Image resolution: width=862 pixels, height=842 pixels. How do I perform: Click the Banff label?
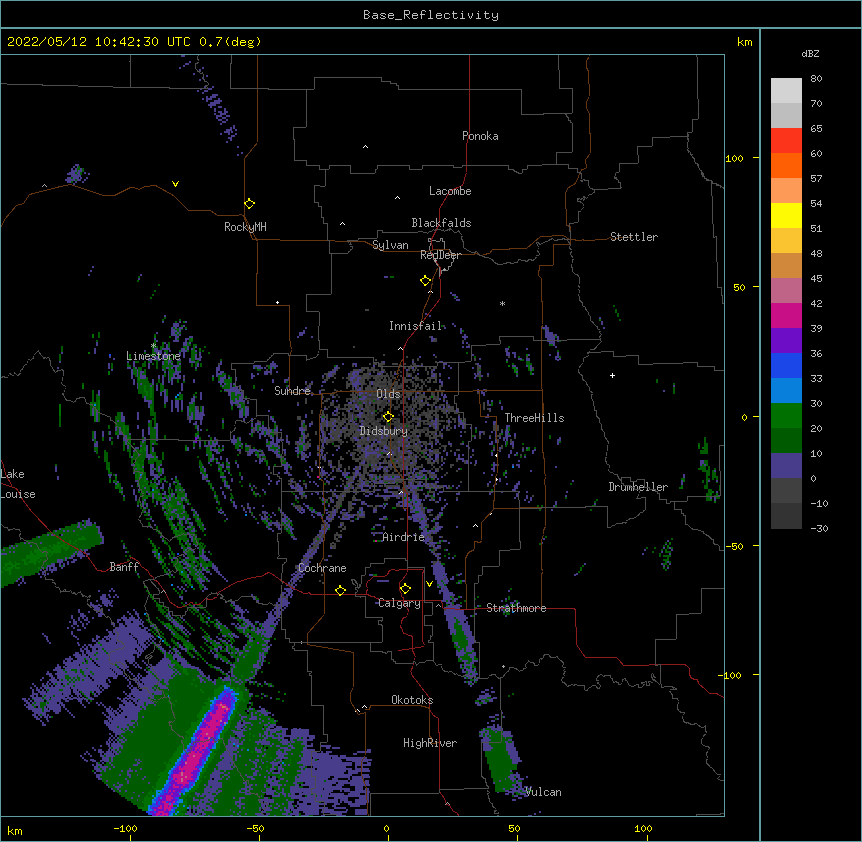click(124, 567)
